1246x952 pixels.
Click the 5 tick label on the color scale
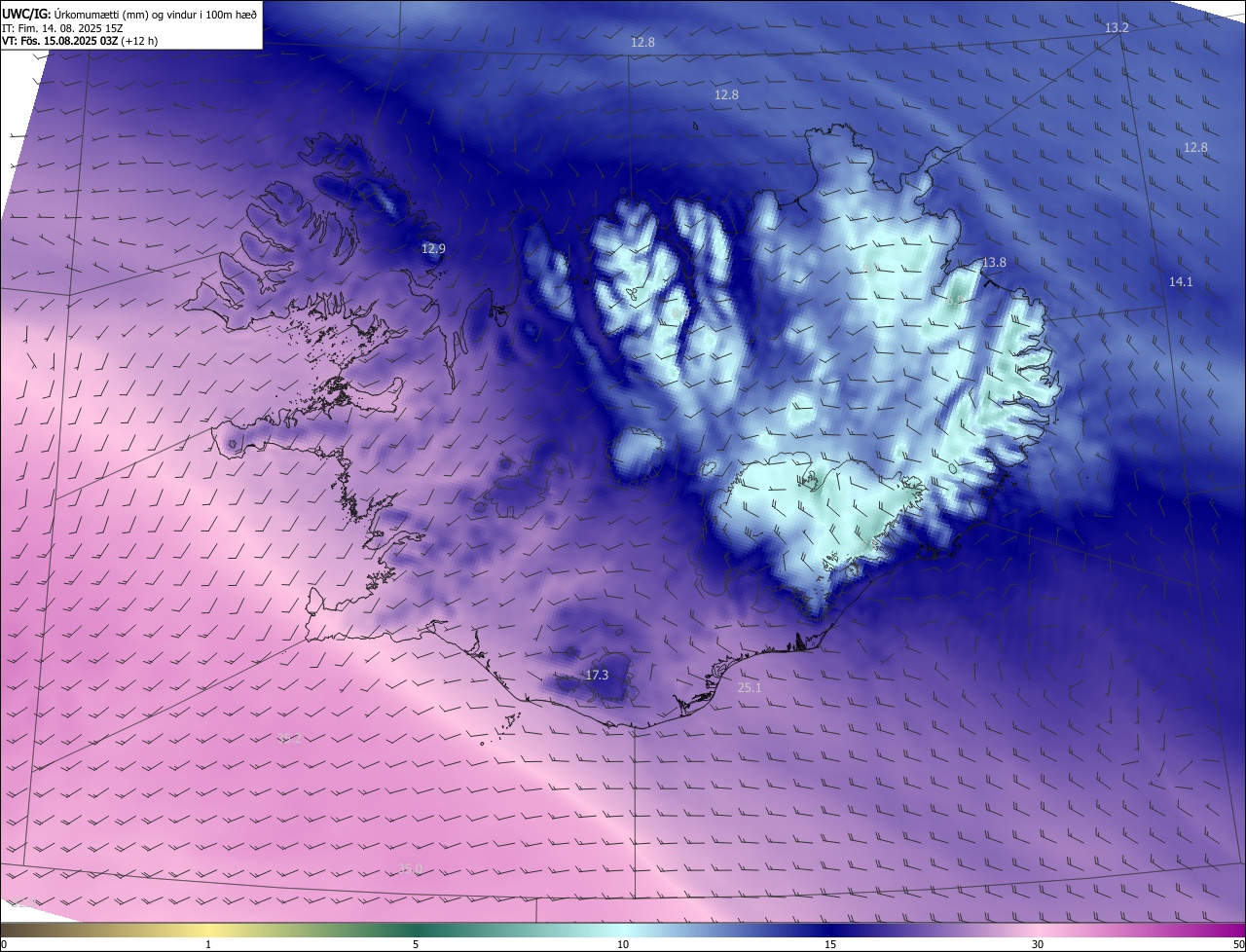tap(416, 944)
